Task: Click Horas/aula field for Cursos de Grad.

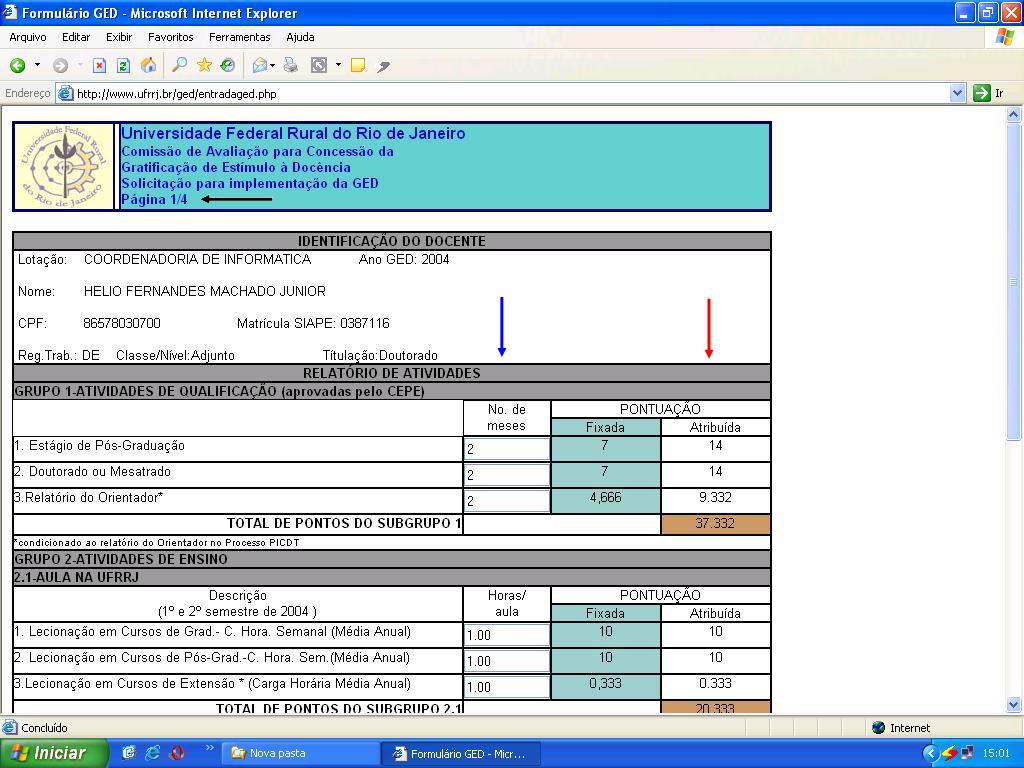Action: click(507, 635)
